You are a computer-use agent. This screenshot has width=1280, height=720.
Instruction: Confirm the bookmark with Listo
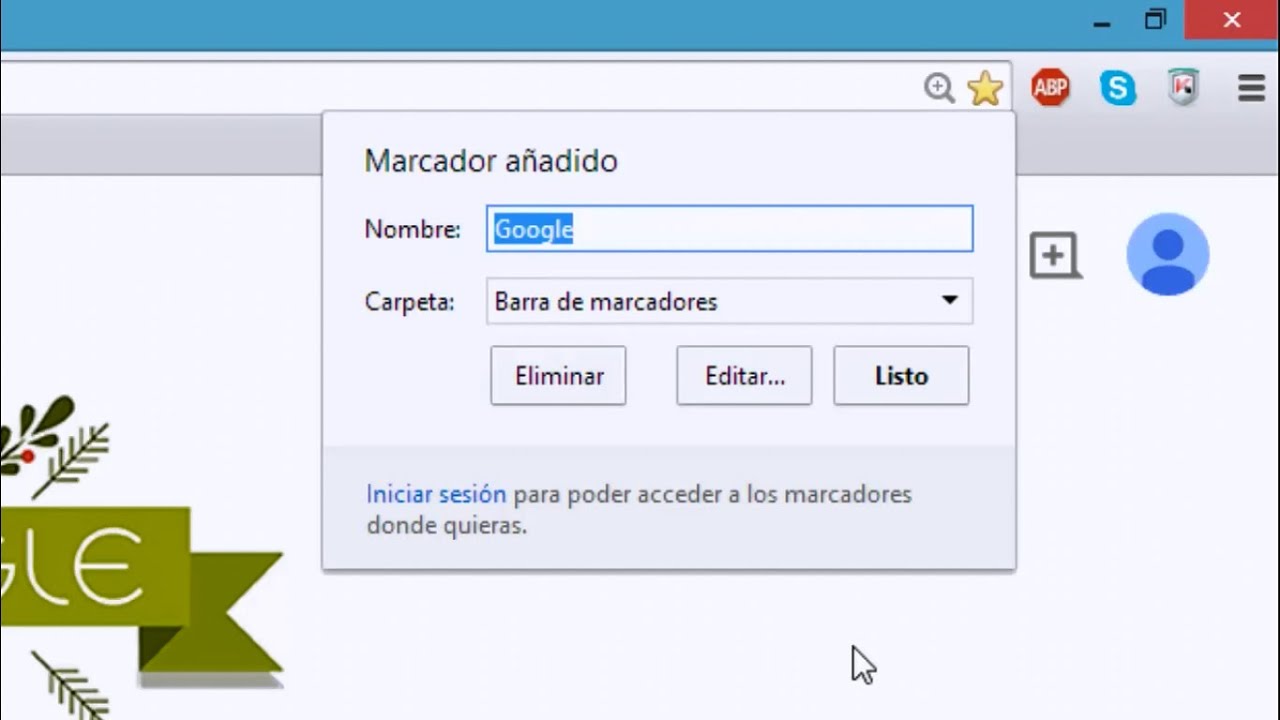900,376
